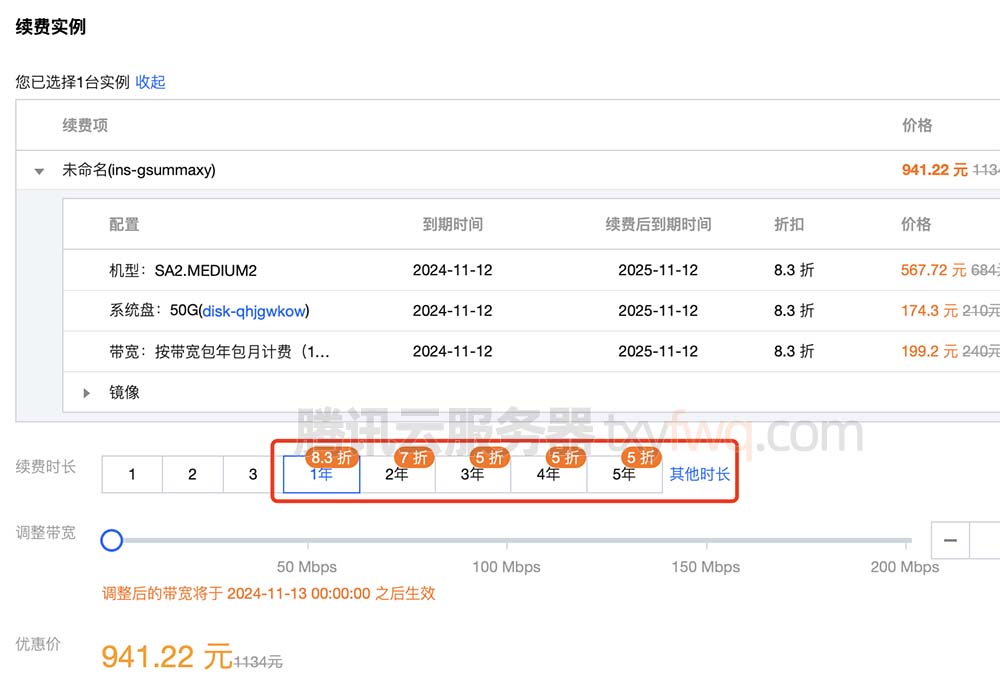Click the 续费后到期时间 column header

coord(658,225)
